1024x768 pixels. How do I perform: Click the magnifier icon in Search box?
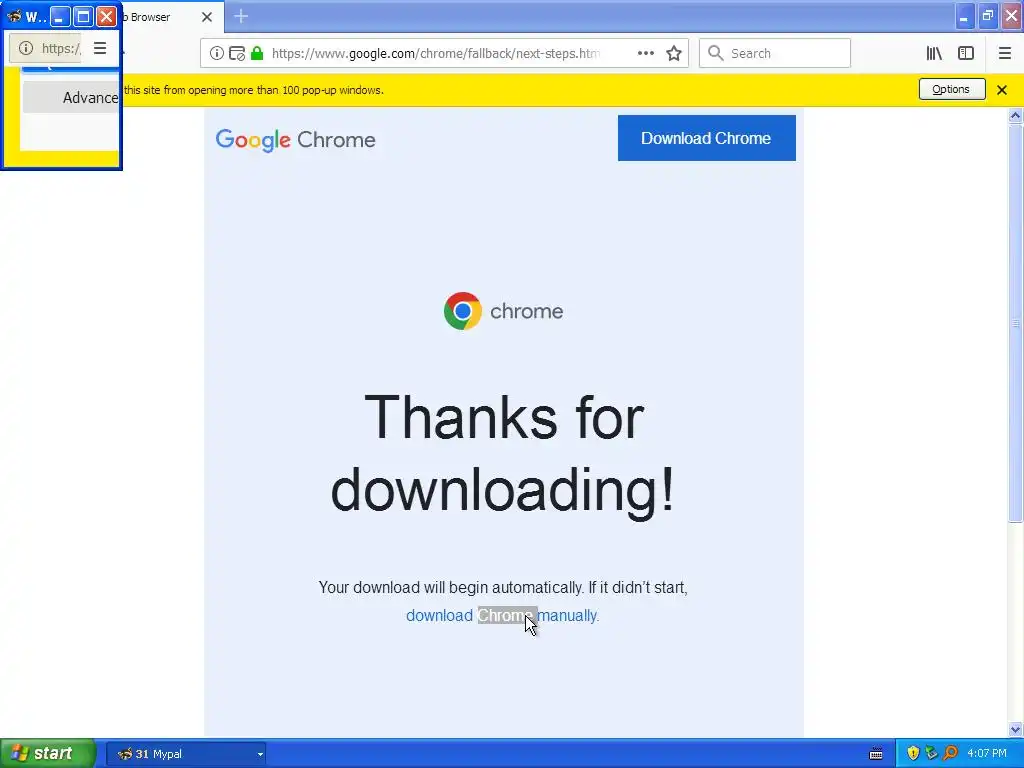pos(716,54)
